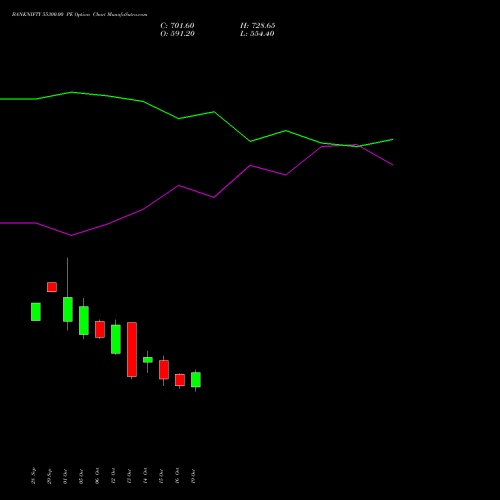
Task: Click the 06 Oct date label
Action: click(x=97, y=476)
